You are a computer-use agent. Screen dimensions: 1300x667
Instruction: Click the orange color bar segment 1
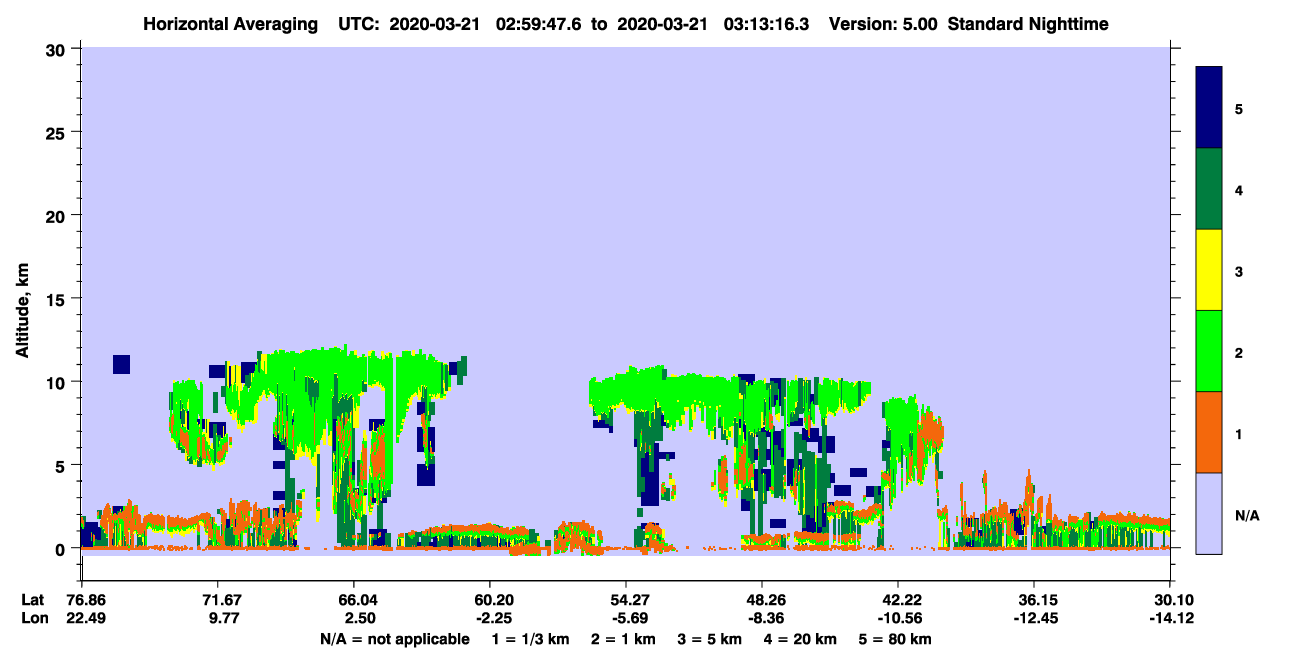(x=1209, y=432)
